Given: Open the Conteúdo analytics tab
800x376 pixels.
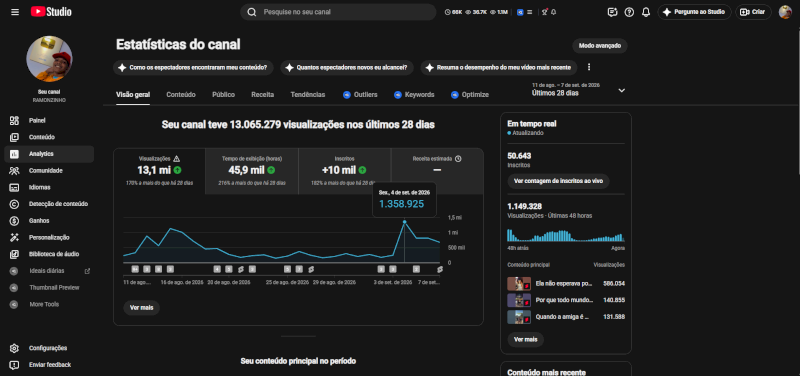Looking at the screenshot, I should (x=181, y=94).
